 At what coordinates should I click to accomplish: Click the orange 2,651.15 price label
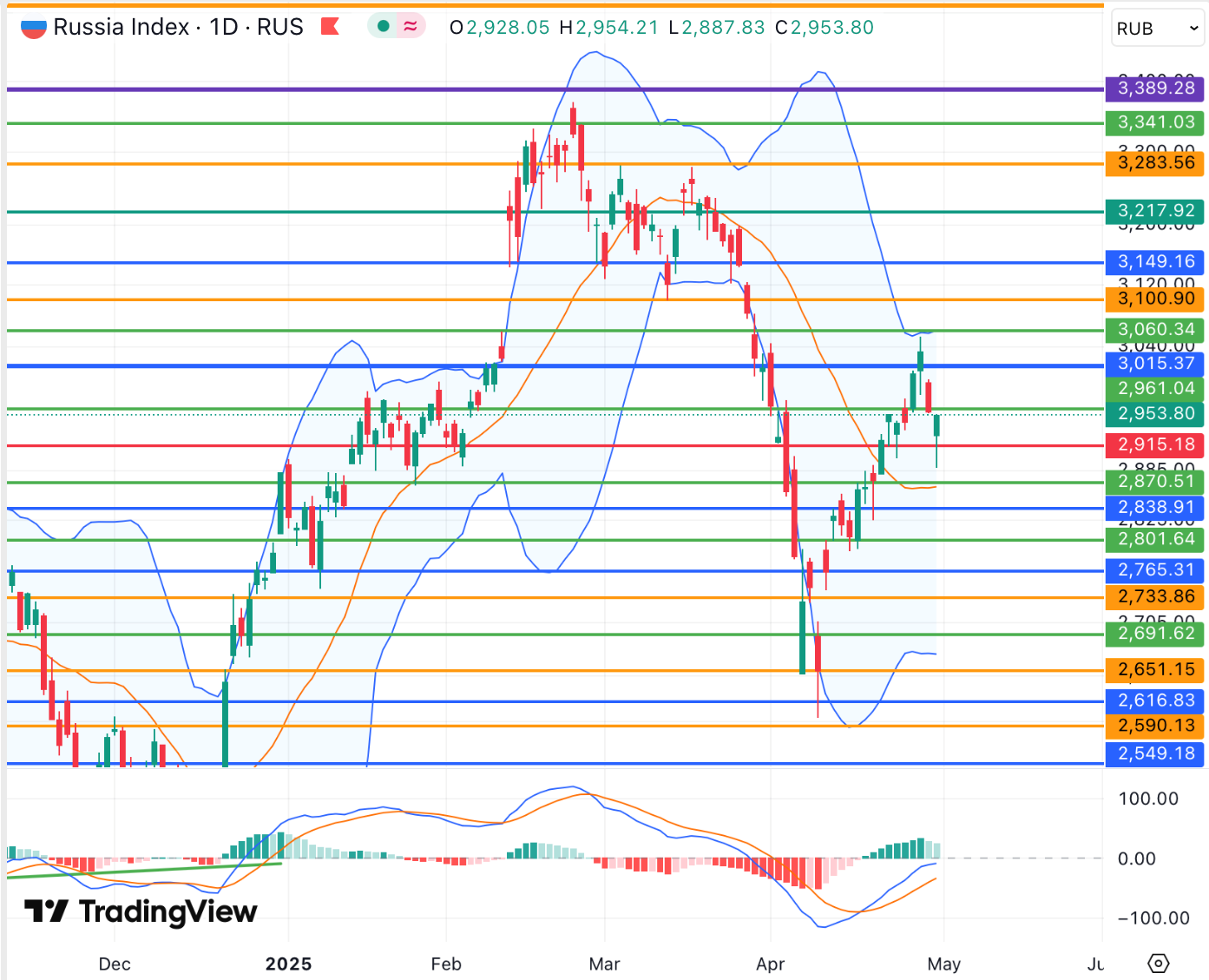coord(1155,670)
